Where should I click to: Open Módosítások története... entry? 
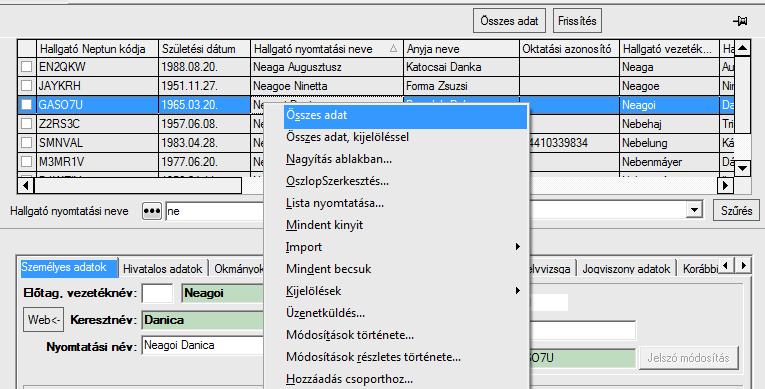(405, 335)
